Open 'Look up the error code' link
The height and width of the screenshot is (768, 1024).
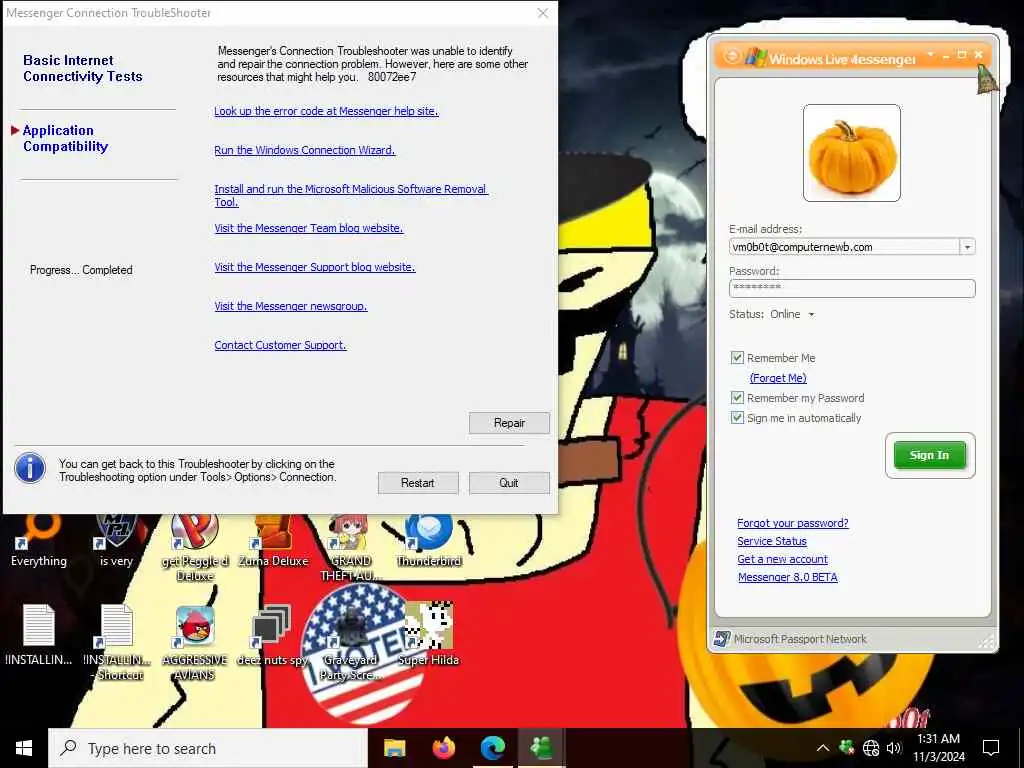coord(326,111)
